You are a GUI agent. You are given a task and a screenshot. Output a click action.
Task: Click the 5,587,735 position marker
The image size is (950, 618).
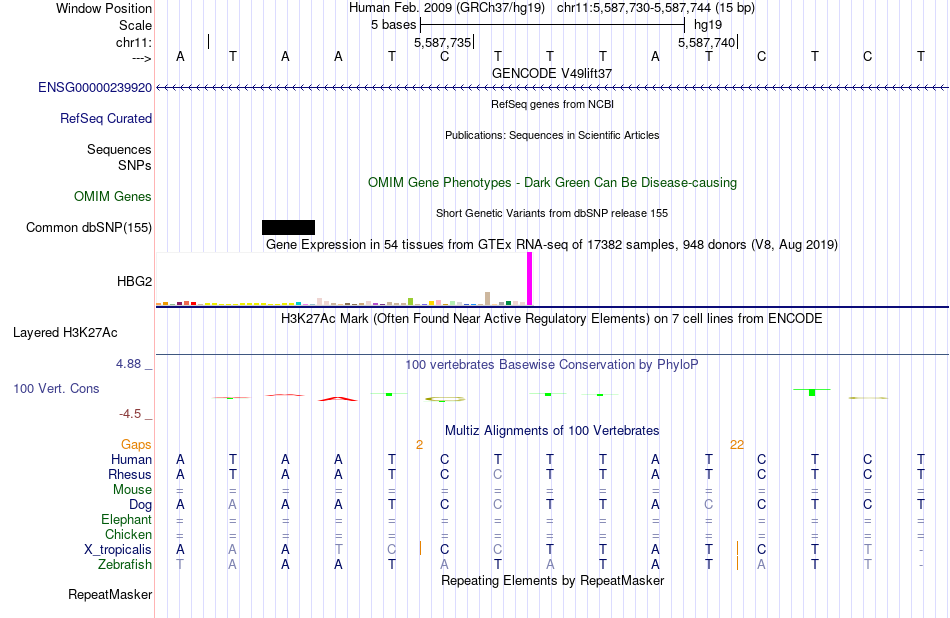[x=442, y=42]
